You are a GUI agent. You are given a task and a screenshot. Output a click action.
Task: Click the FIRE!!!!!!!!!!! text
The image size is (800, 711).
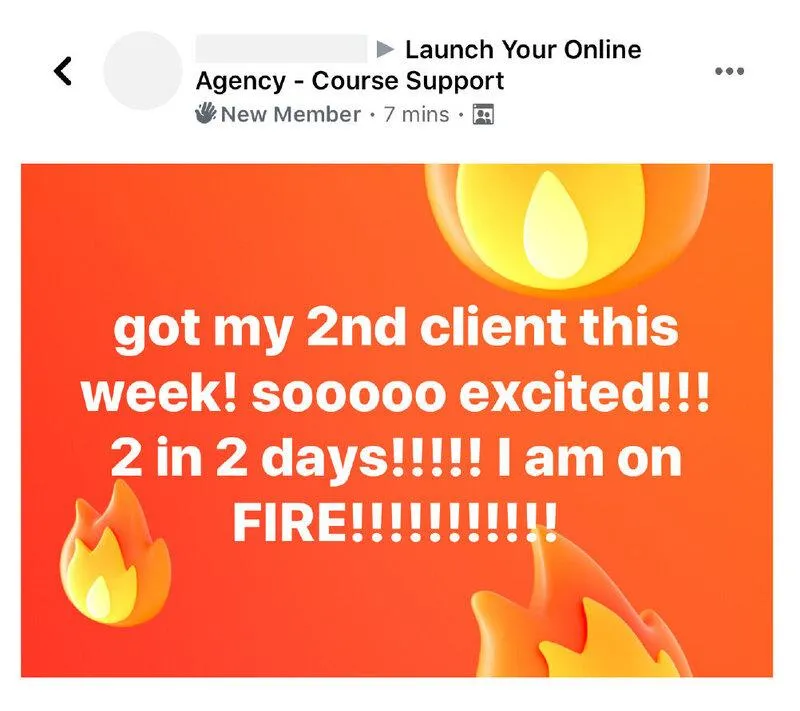coord(395,524)
